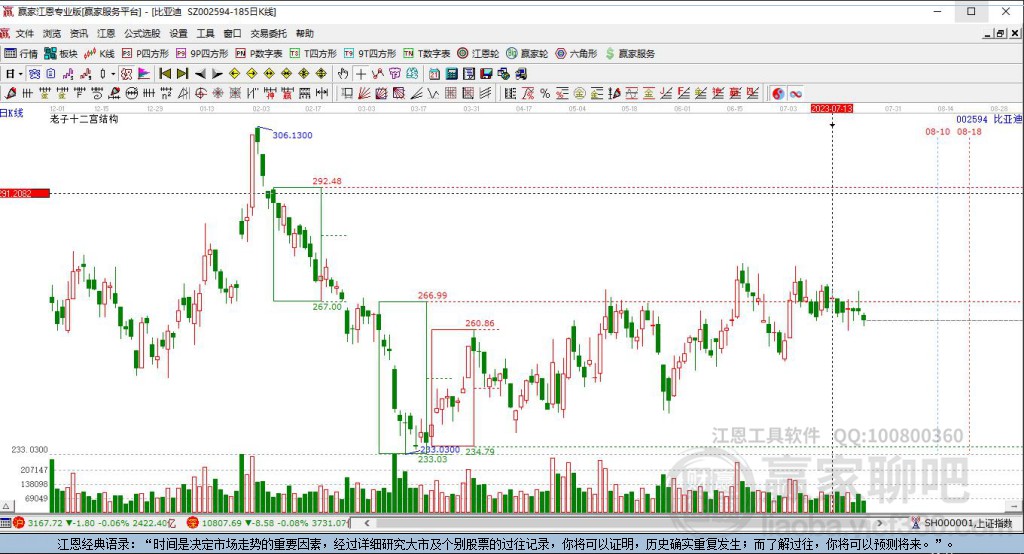Viewport: 1024px width, 554px height.
Task: Open the 公式选股 menu
Action: click(x=142, y=33)
